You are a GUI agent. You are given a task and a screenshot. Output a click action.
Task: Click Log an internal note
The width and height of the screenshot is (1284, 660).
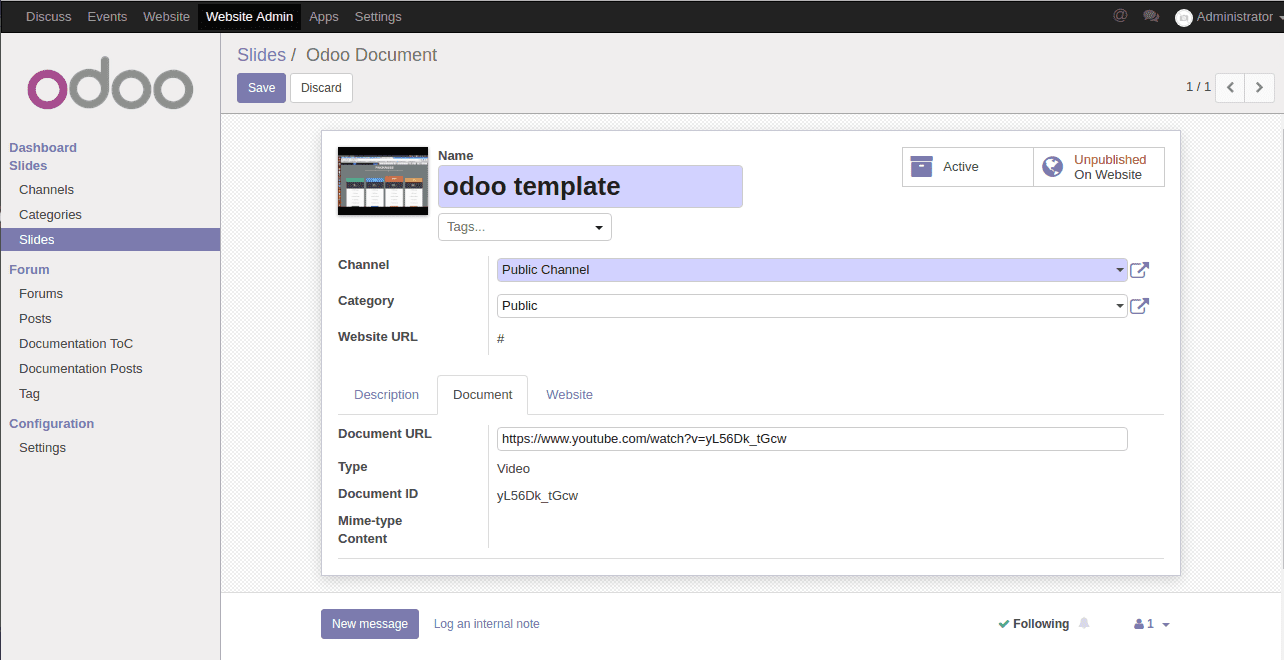[x=486, y=624]
